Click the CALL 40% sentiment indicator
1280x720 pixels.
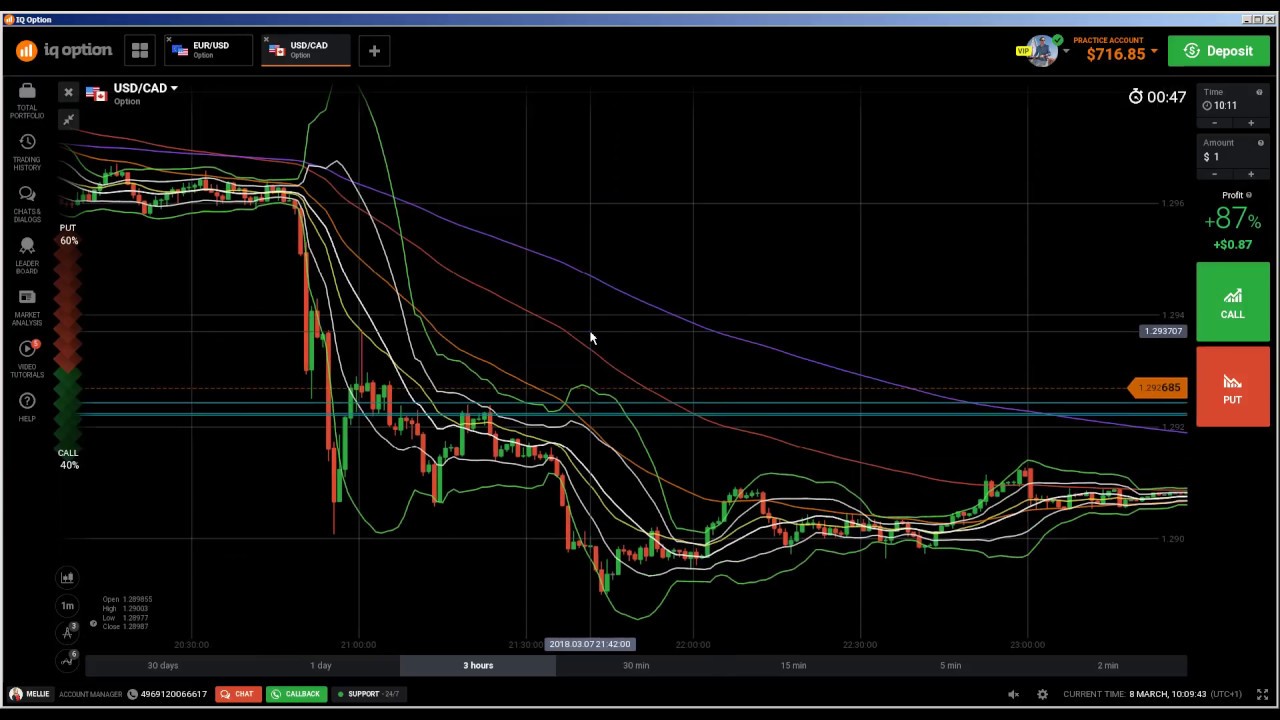tap(68, 459)
